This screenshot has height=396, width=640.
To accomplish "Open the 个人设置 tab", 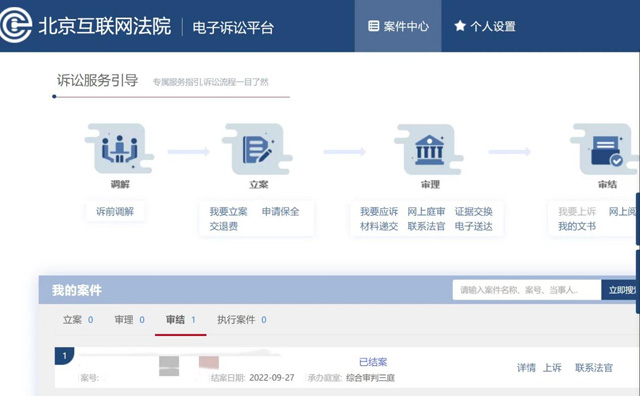I will [x=485, y=26].
